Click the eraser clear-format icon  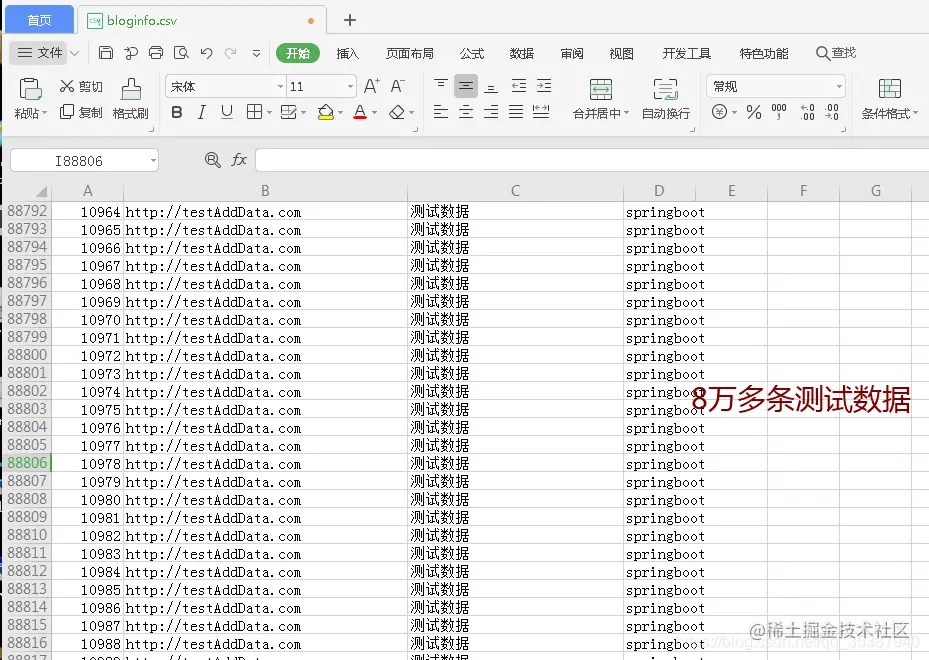pyautogui.click(x=396, y=112)
